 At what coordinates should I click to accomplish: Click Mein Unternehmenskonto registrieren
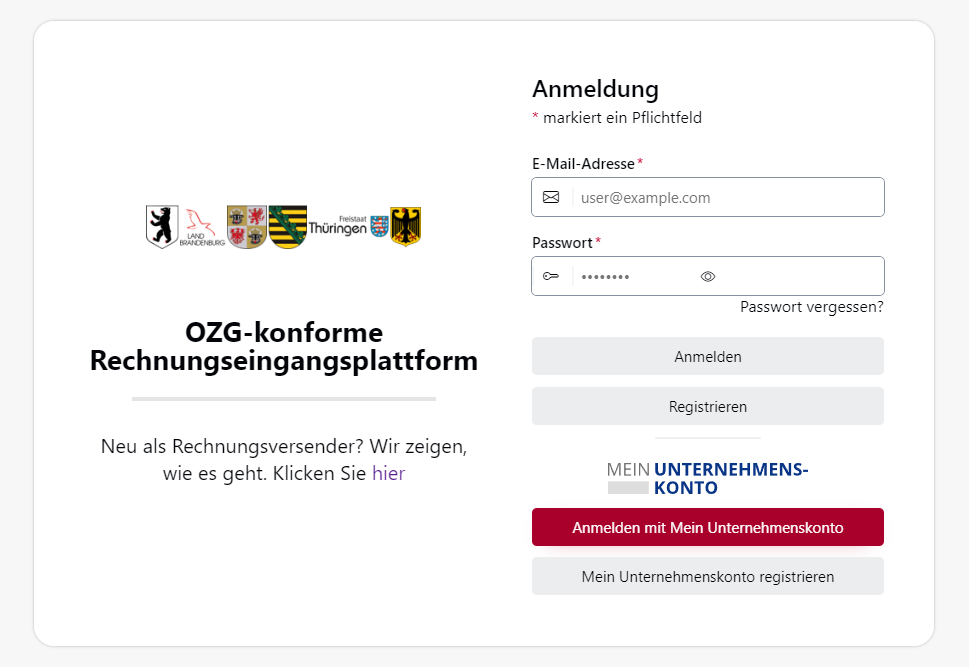point(707,576)
